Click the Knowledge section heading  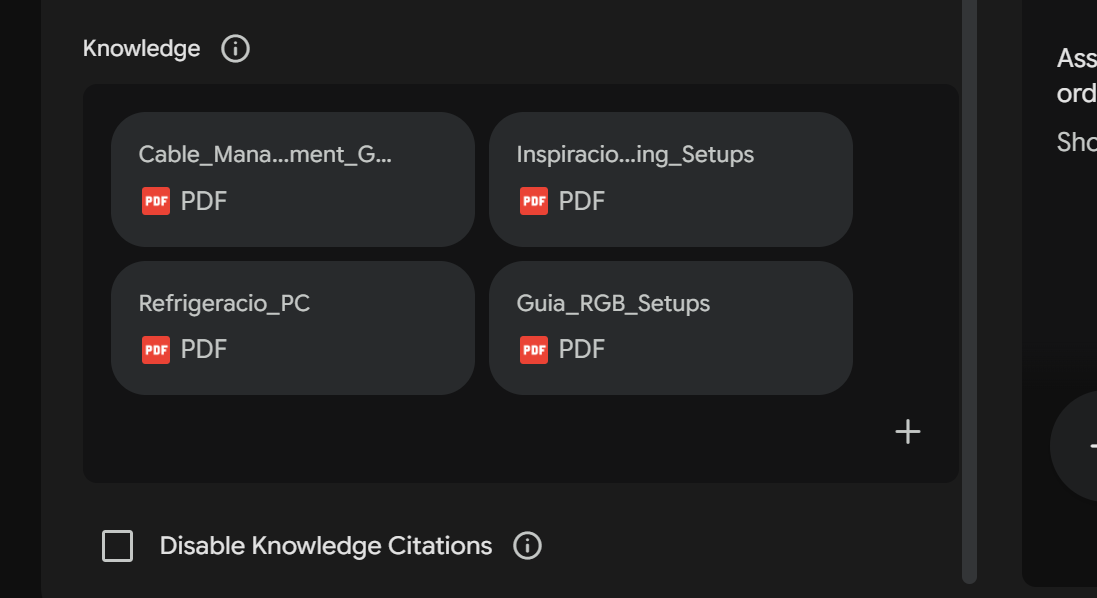pyautogui.click(x=141, y=49)
